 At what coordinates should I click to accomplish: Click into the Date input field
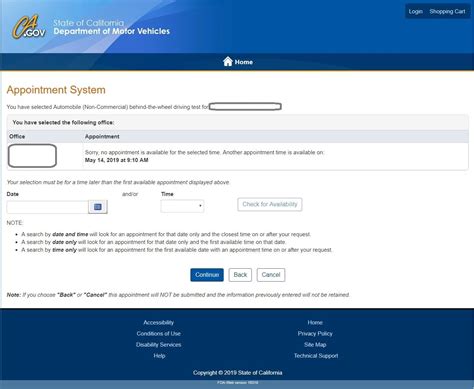click(47, 207)
